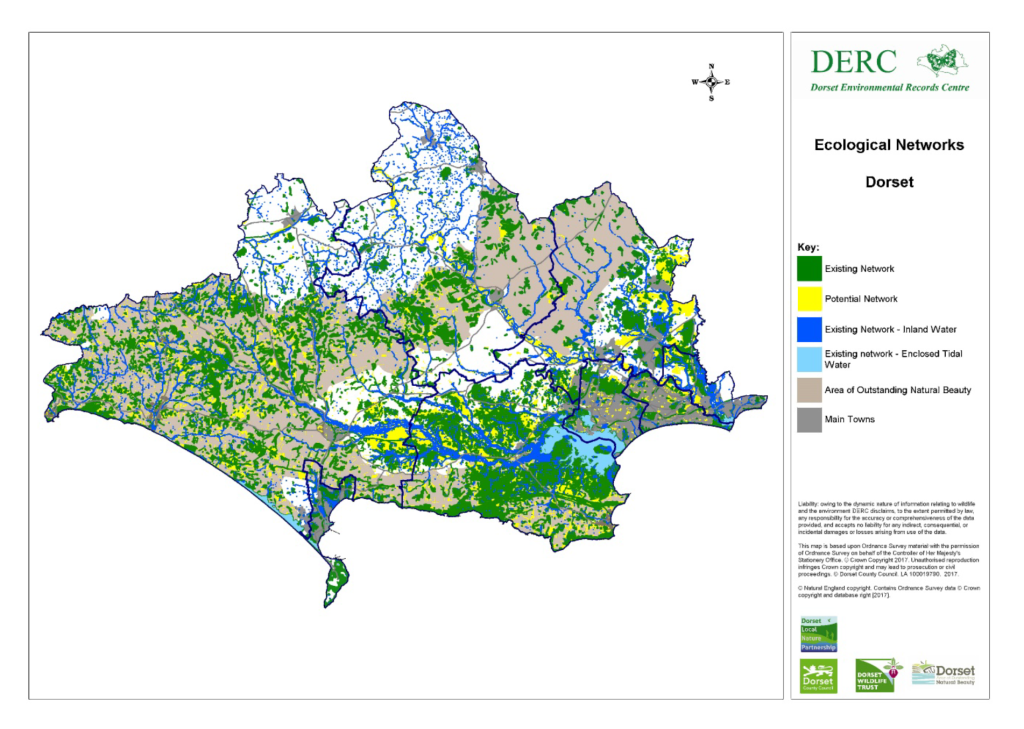Screen dimensions: 1024x729
Task: Click the Dorset Natural Beauty logo
Action: coord(943,675)
